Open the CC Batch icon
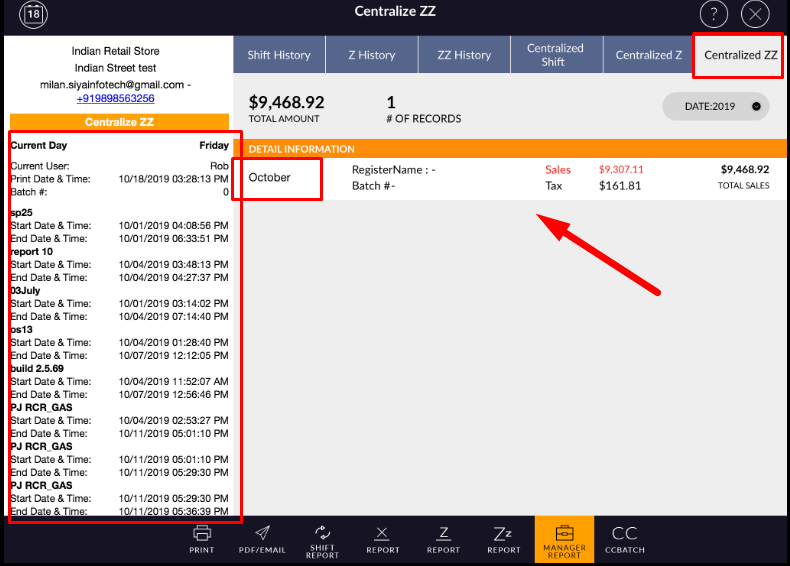The width and height of the screenshot is (790, 566). (624, 539)
